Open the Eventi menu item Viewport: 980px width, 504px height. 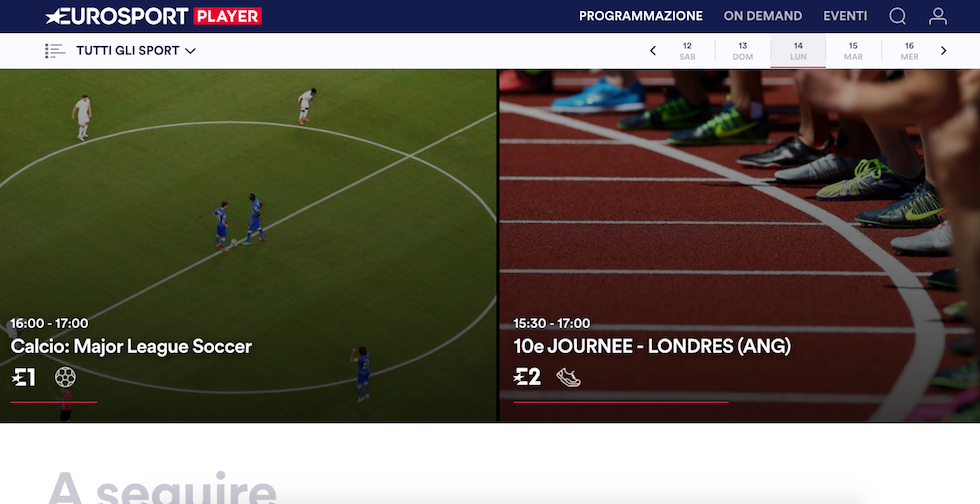tap(845, 16)
